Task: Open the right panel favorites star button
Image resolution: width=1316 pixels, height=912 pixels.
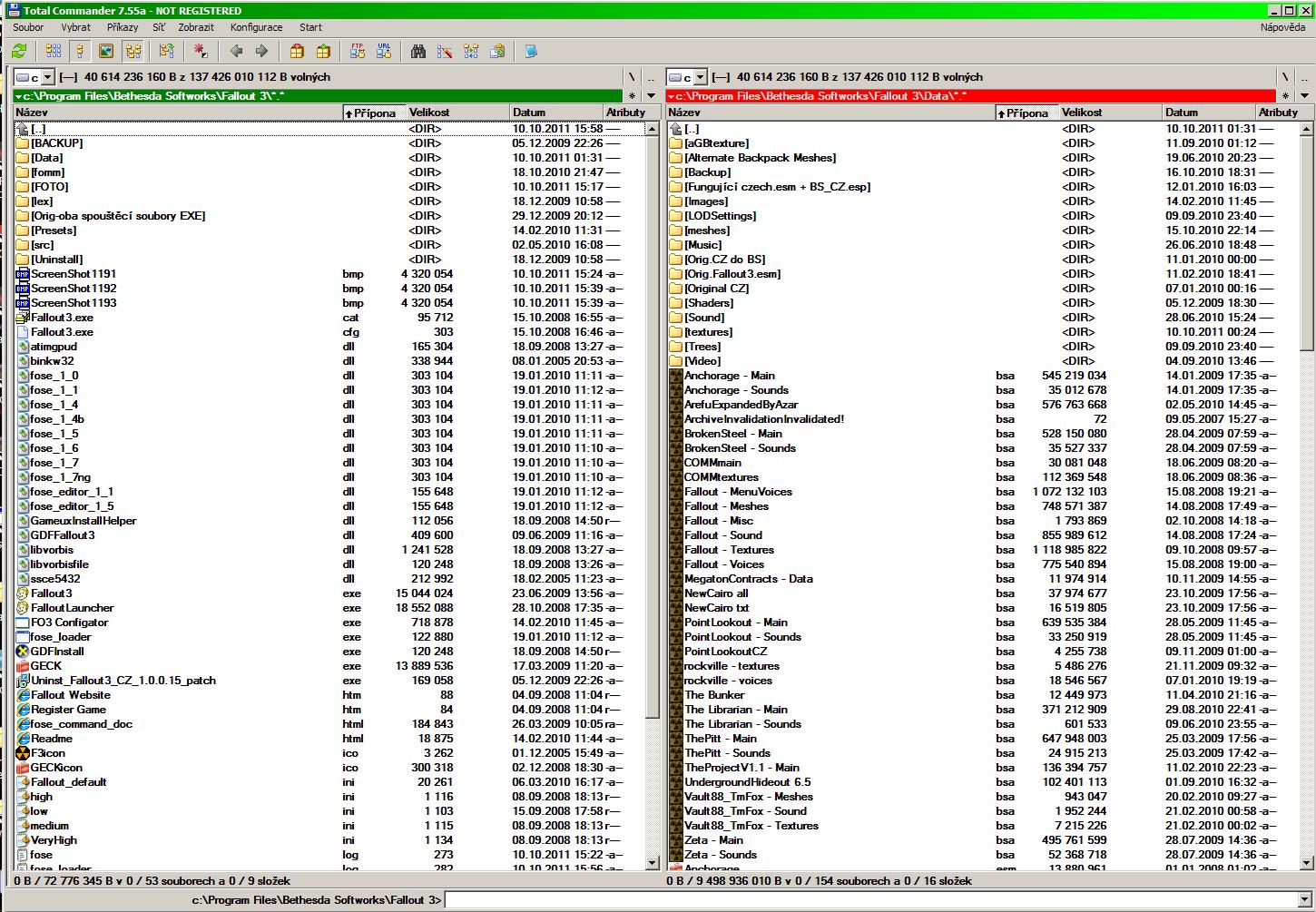Action: click(x=1285, y=95)
